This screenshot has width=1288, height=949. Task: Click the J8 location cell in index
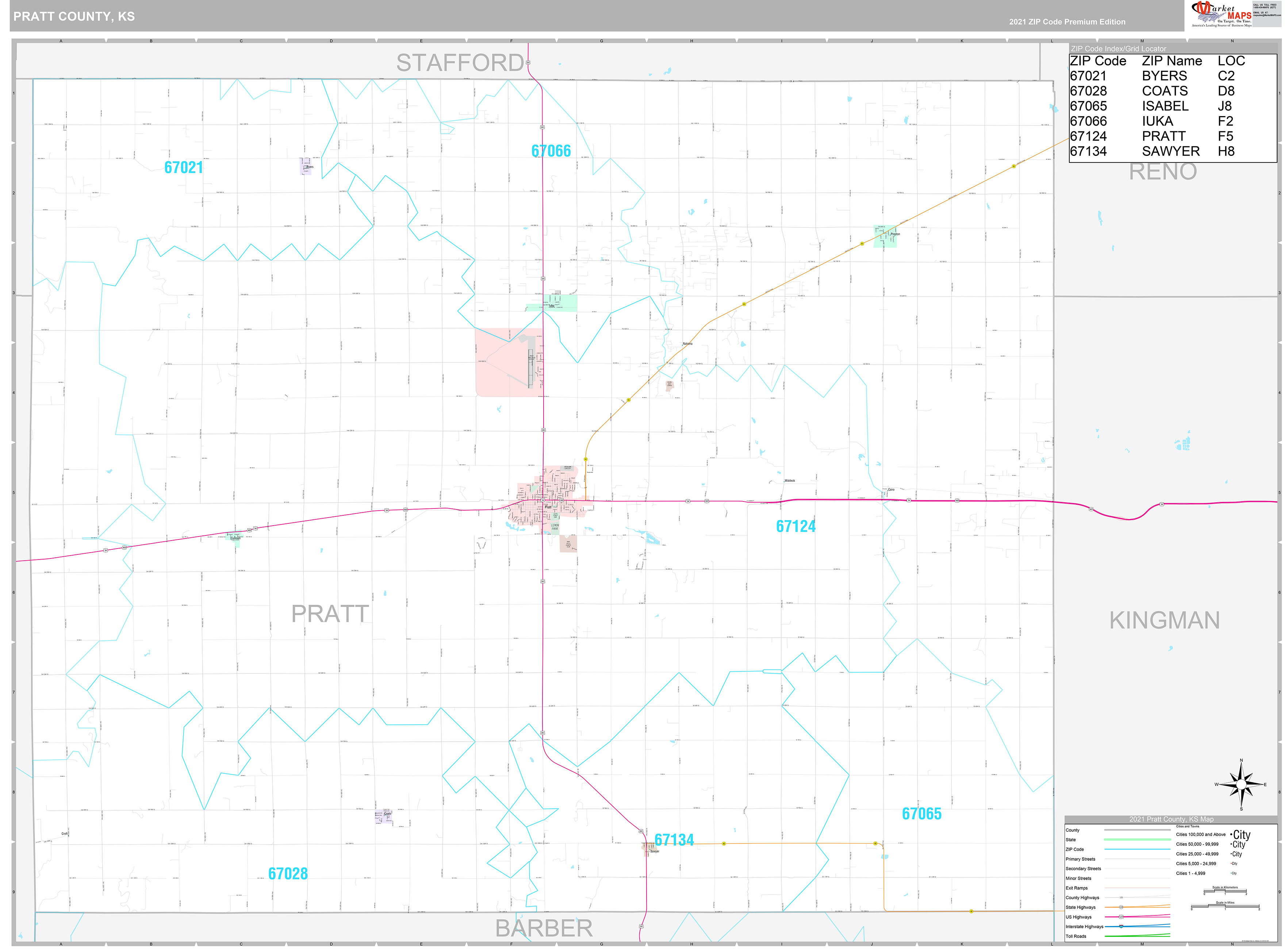point(1225,106)
